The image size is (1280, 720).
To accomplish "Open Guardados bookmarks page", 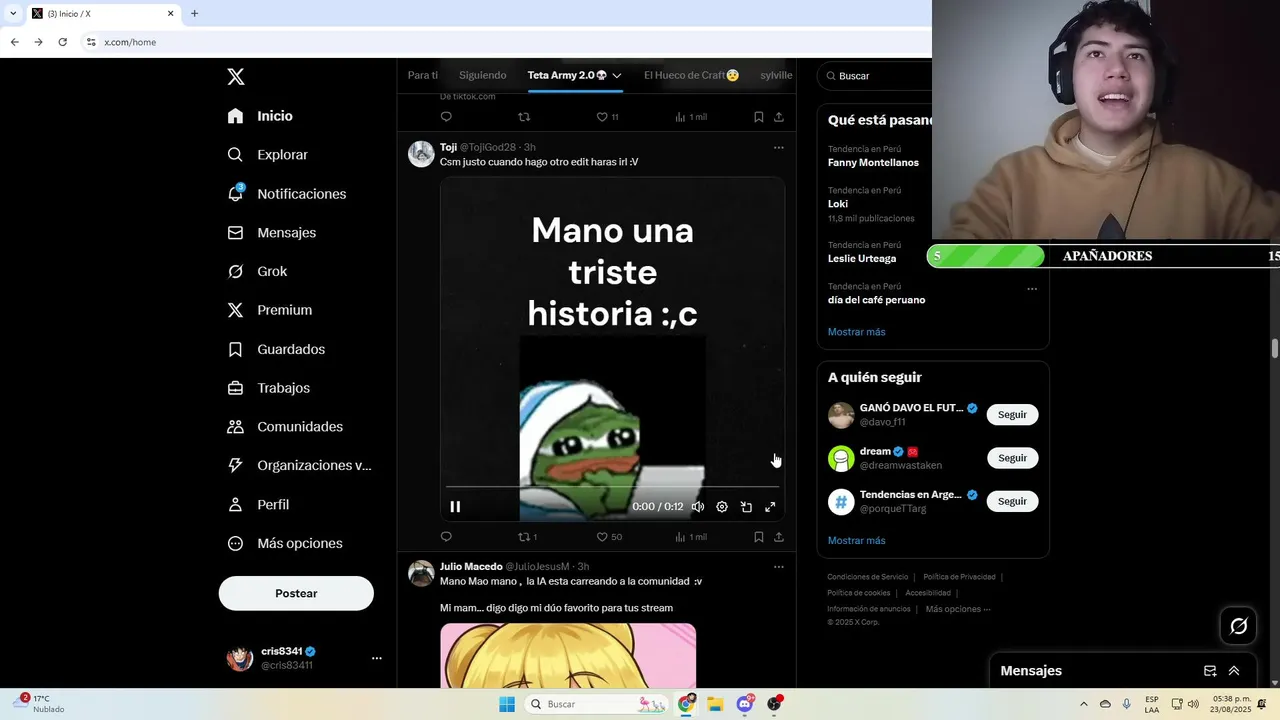I will click(276, 349).
